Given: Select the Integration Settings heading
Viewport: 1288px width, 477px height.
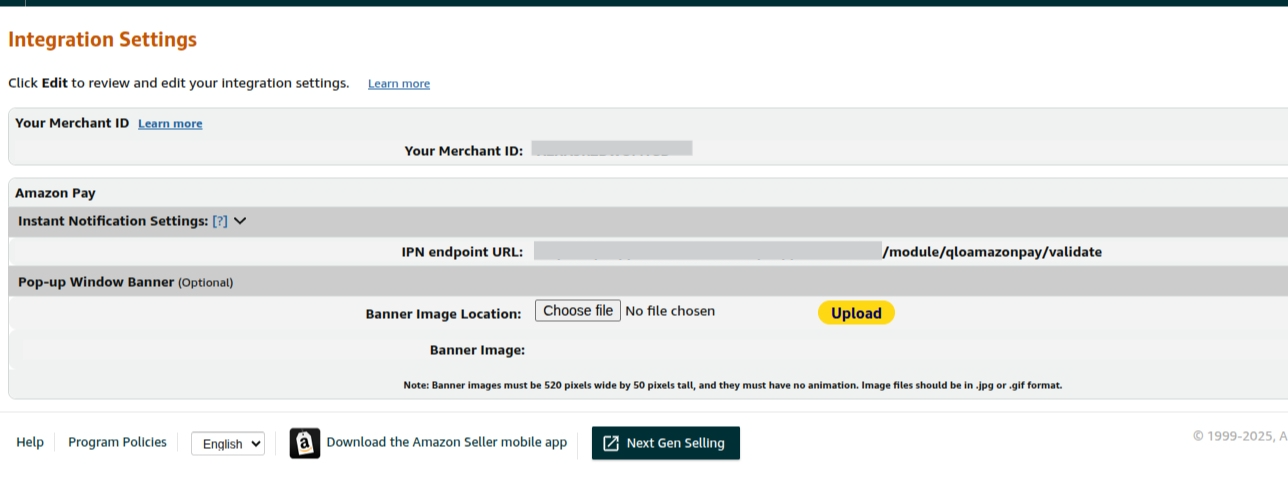Looking at the screenshot, I should (103, 40).
